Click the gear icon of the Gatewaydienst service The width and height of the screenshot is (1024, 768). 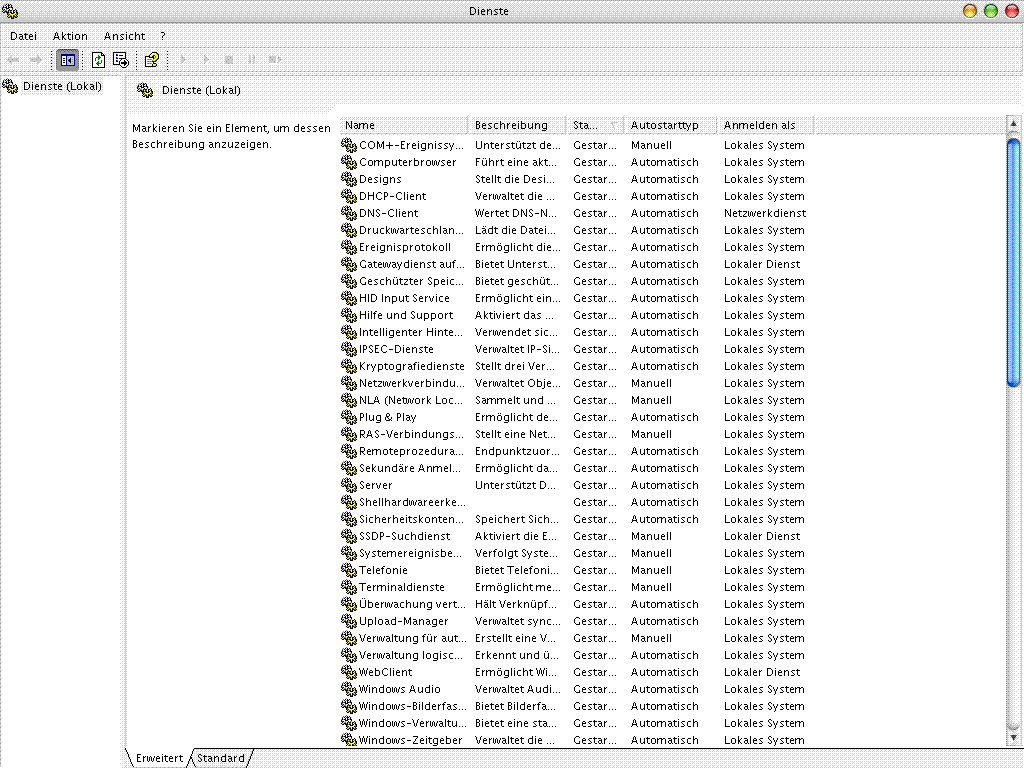click(x=349, y=264)
